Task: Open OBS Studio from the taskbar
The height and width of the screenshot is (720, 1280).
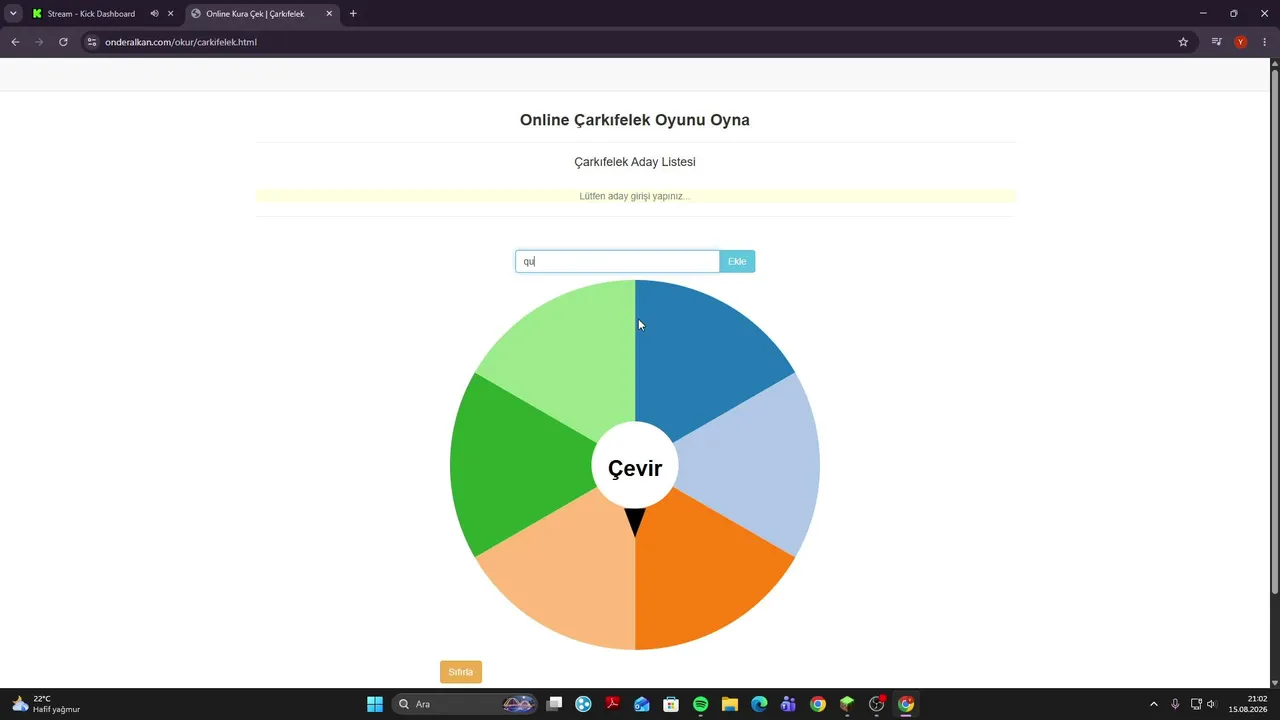Action: point(877,704)
